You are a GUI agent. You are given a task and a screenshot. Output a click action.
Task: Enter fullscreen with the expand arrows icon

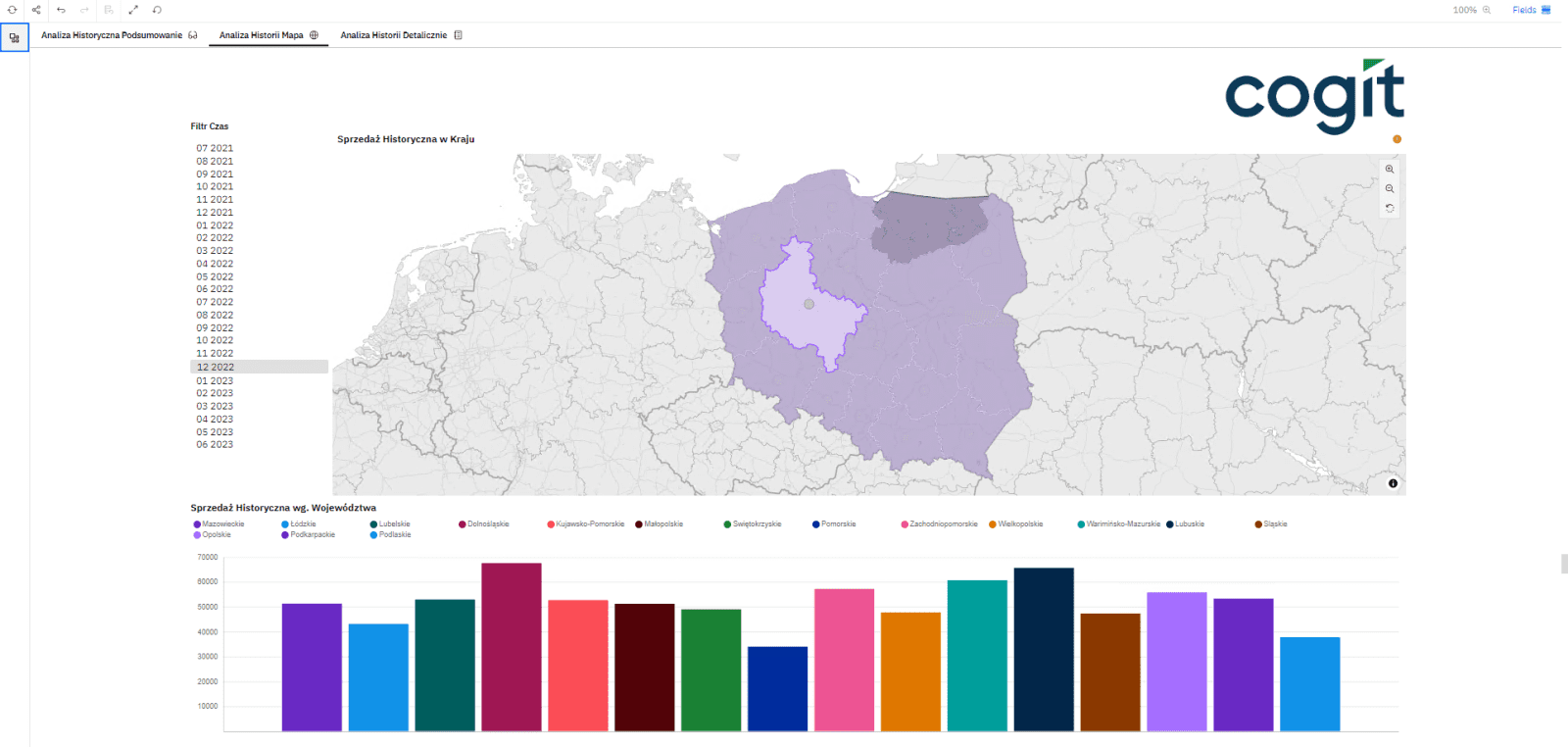click(x=133, y=10)
